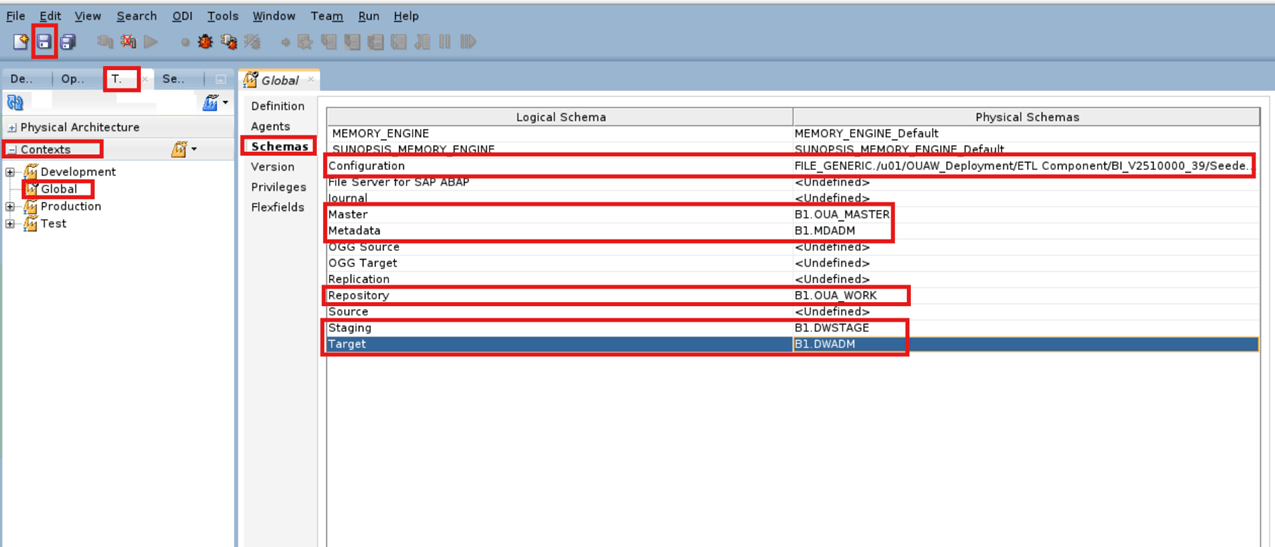Click the Physical Schemas column header
The image size is (1275, 547).
[1027, 117]
